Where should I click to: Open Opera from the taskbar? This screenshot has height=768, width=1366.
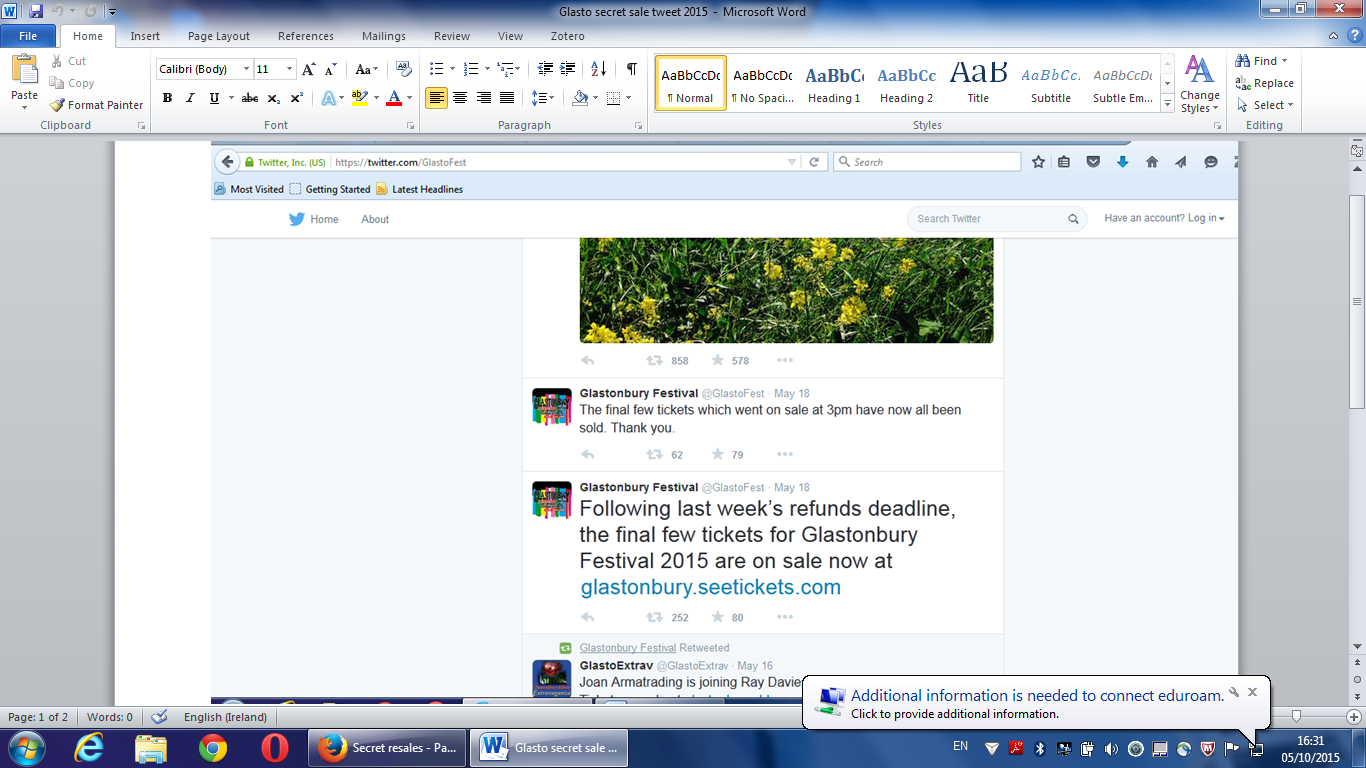(x=275, y=747)
